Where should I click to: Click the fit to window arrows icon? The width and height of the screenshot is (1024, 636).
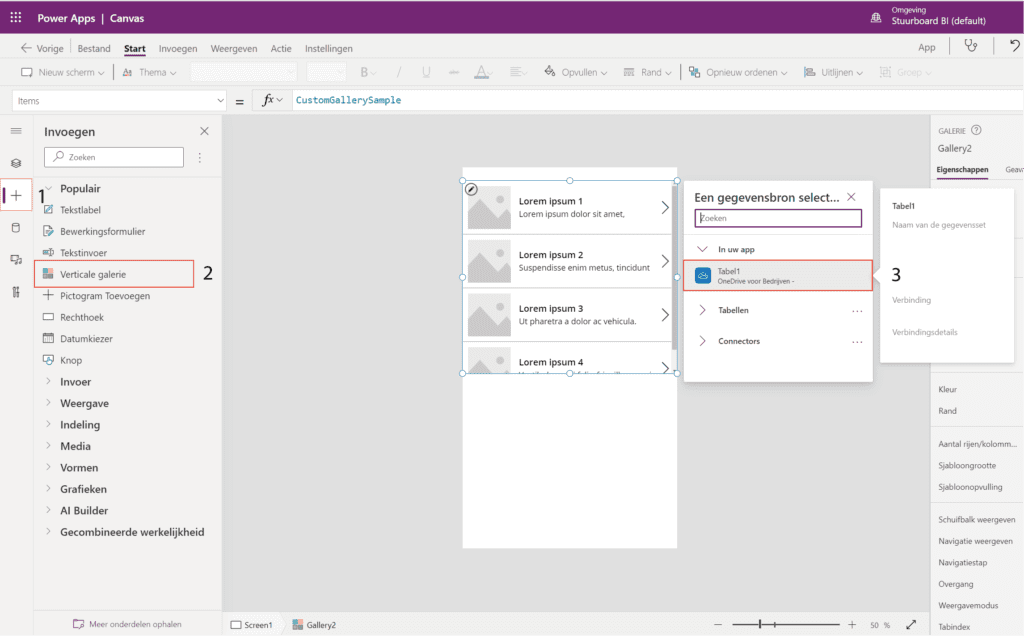point(911,625)
